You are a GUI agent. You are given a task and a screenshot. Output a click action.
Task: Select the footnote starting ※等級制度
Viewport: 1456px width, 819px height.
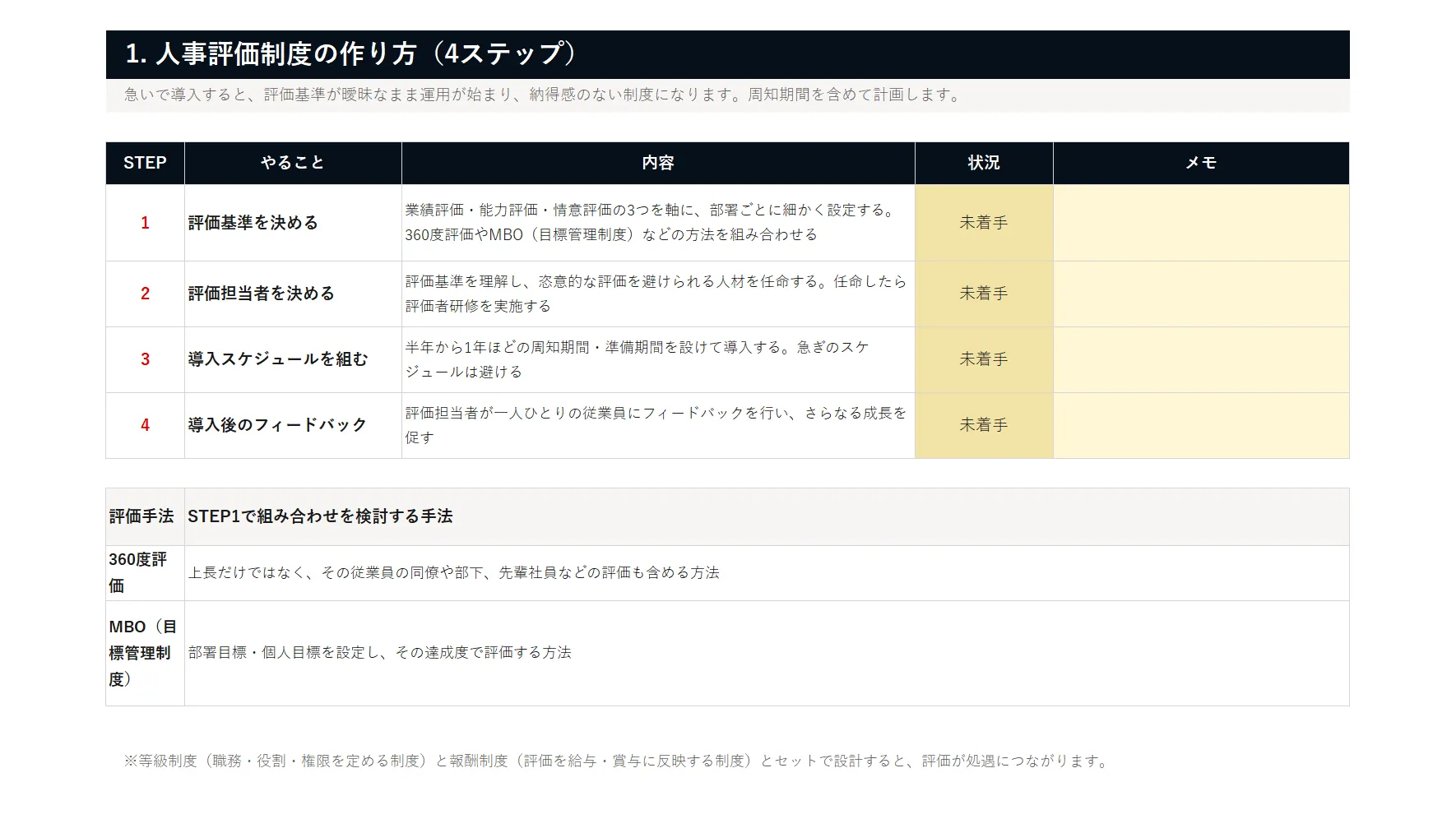click(x=618, y=761)
